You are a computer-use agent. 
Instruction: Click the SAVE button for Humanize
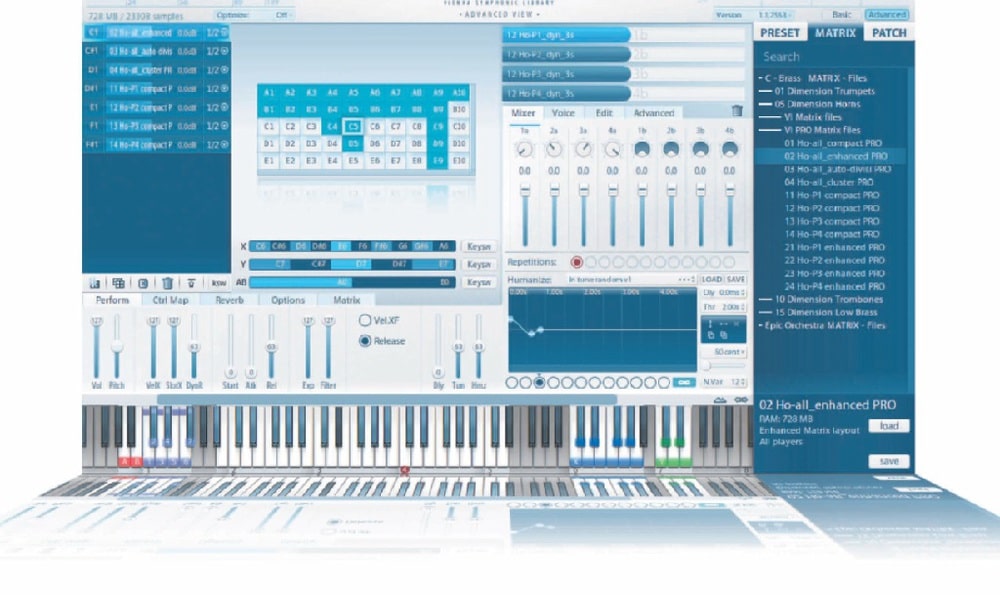[x=735, y=279]
